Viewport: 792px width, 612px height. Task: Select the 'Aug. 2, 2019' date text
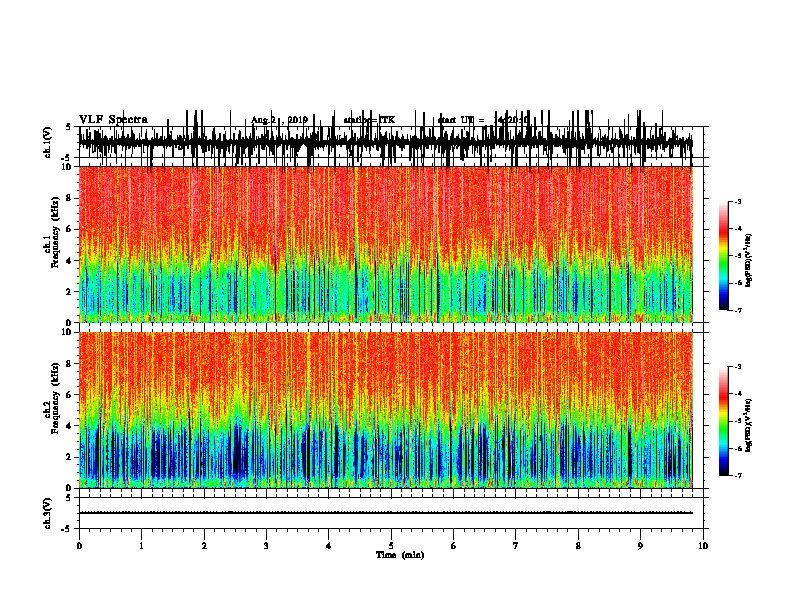(279, 120)
